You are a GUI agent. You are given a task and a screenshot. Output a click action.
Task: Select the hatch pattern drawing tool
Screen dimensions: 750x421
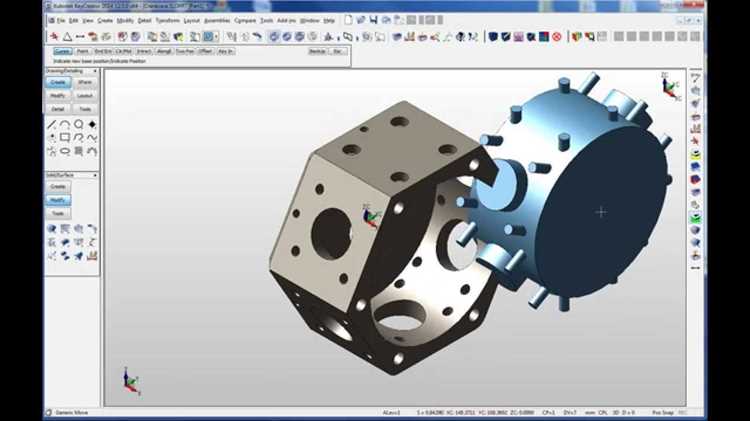[x=78, y=151]
